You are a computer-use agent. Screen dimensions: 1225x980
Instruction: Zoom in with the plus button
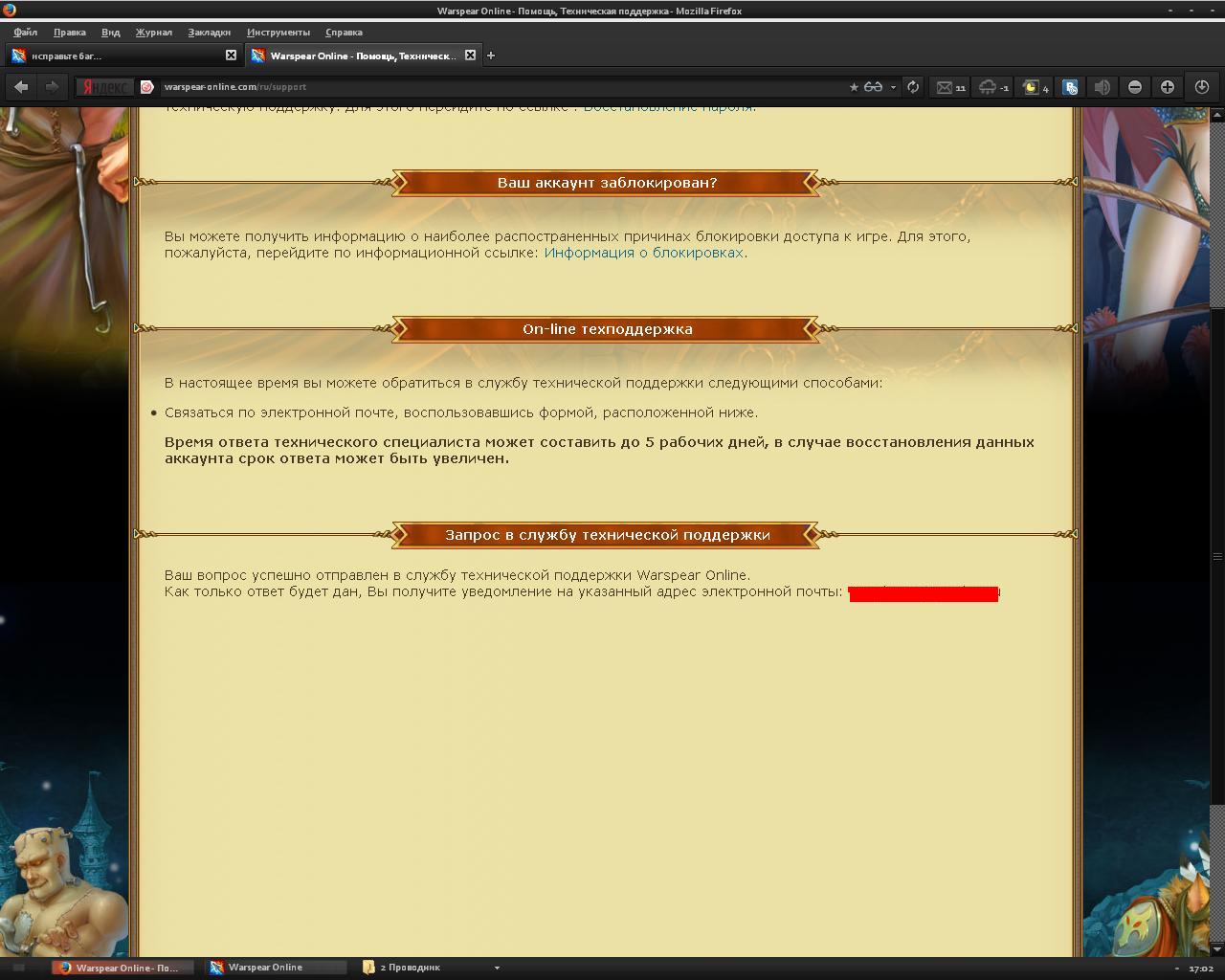[x=1168, y=87]
